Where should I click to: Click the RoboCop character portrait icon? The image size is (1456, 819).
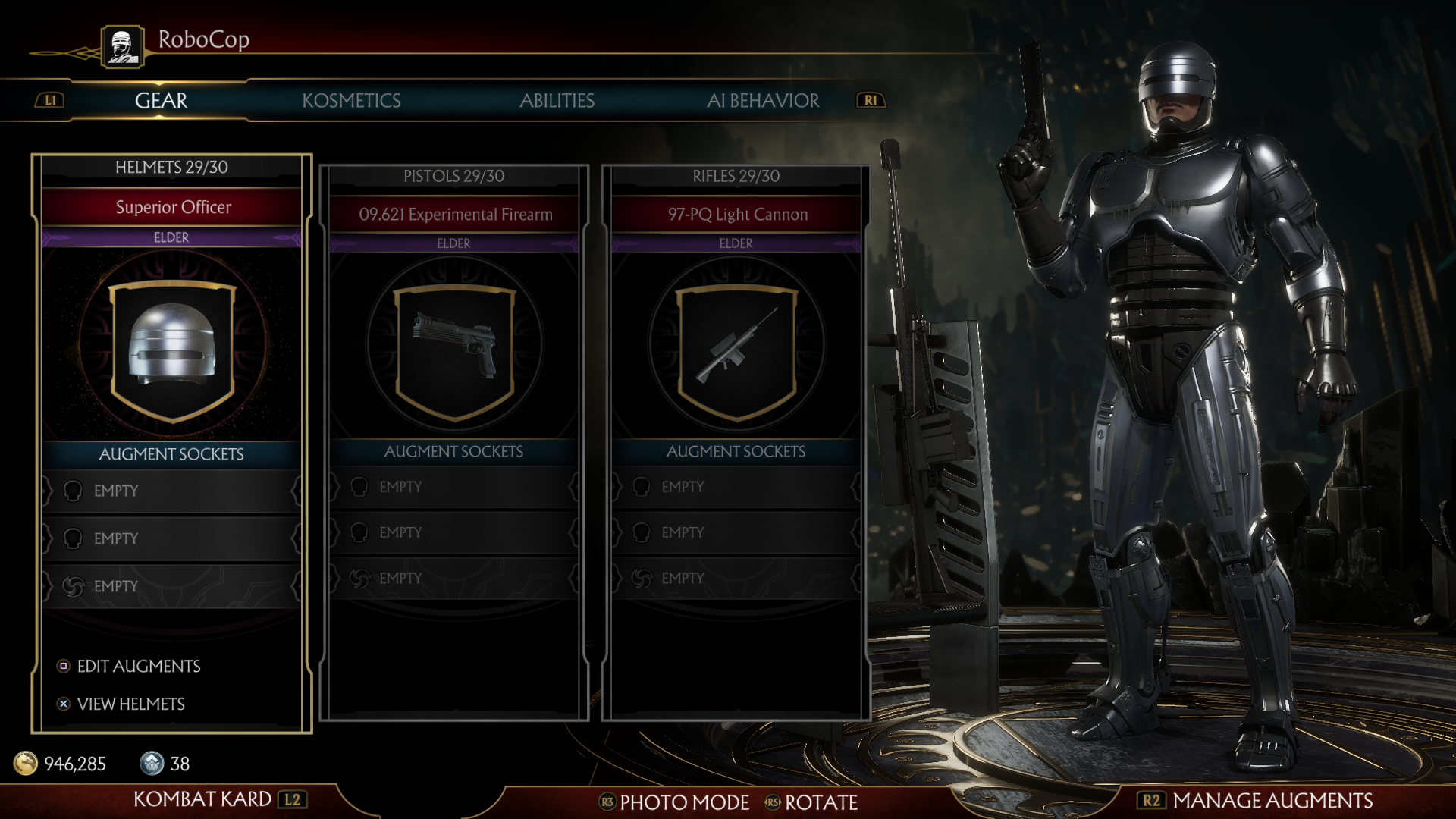tap(122, 47)
